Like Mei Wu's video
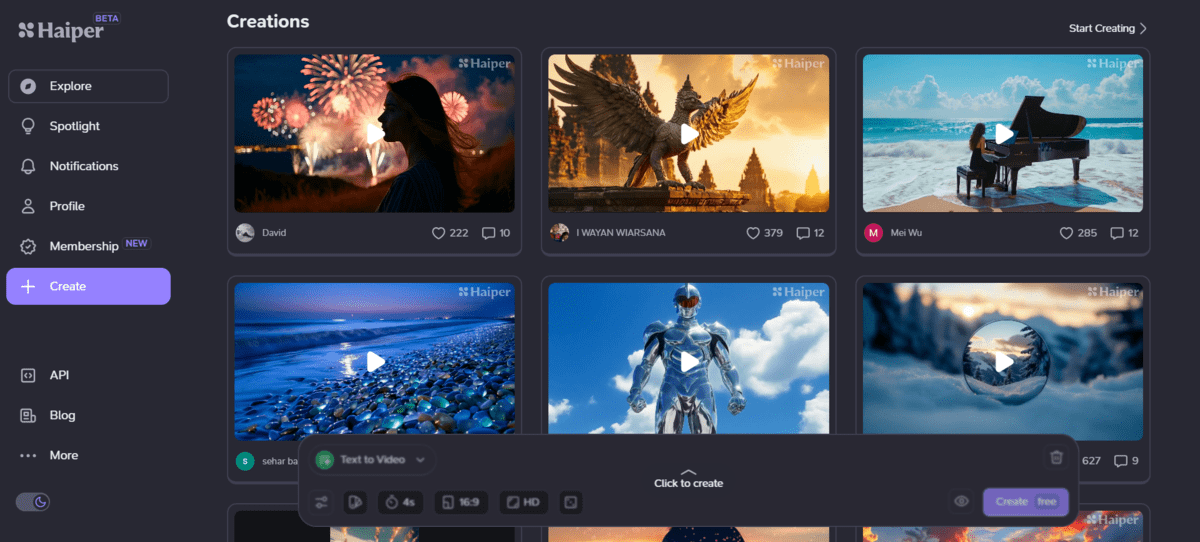The image size is (1200, 542). [x=1066, y=233]
